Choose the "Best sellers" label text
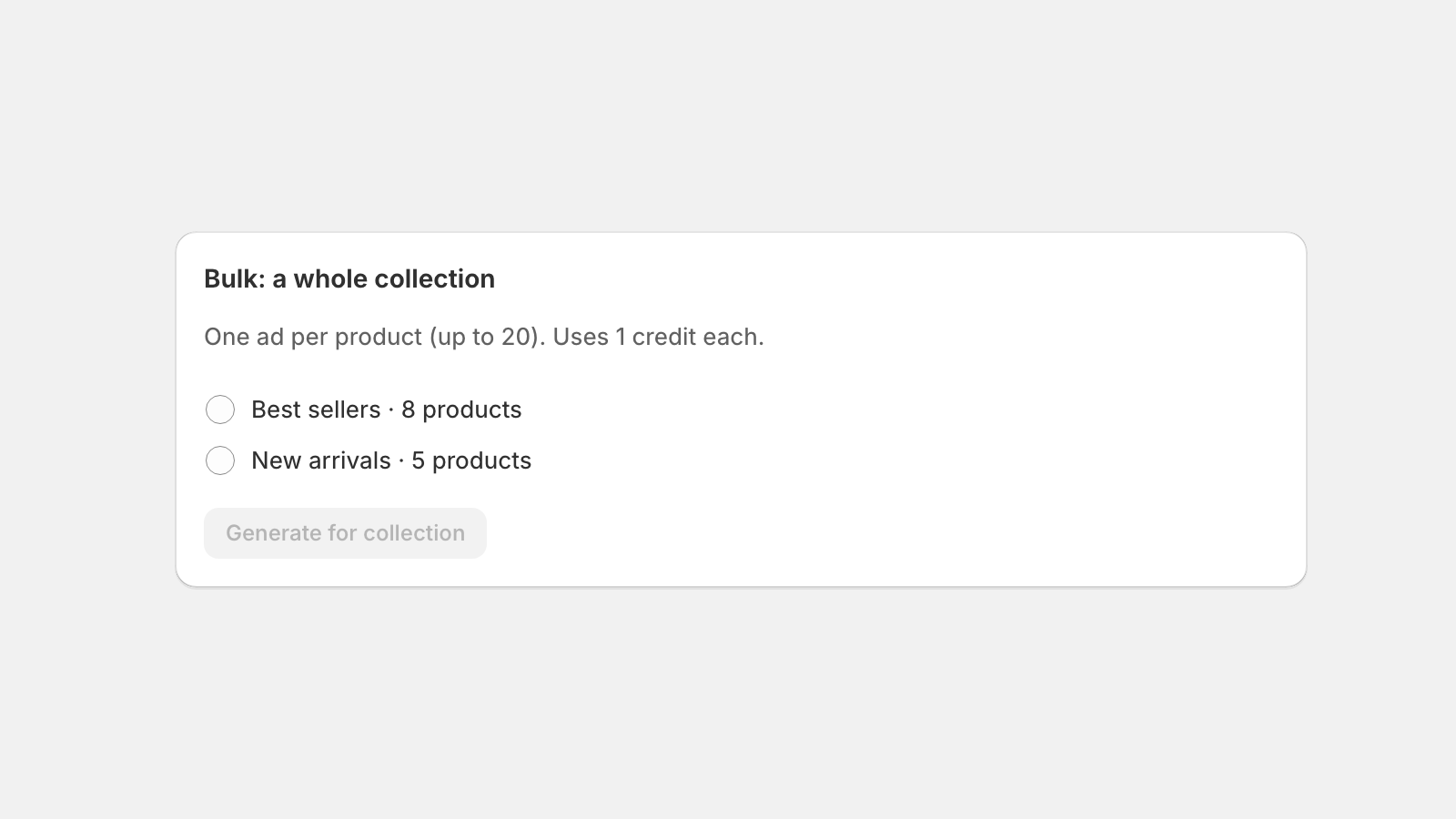 [x=316, y=409]
